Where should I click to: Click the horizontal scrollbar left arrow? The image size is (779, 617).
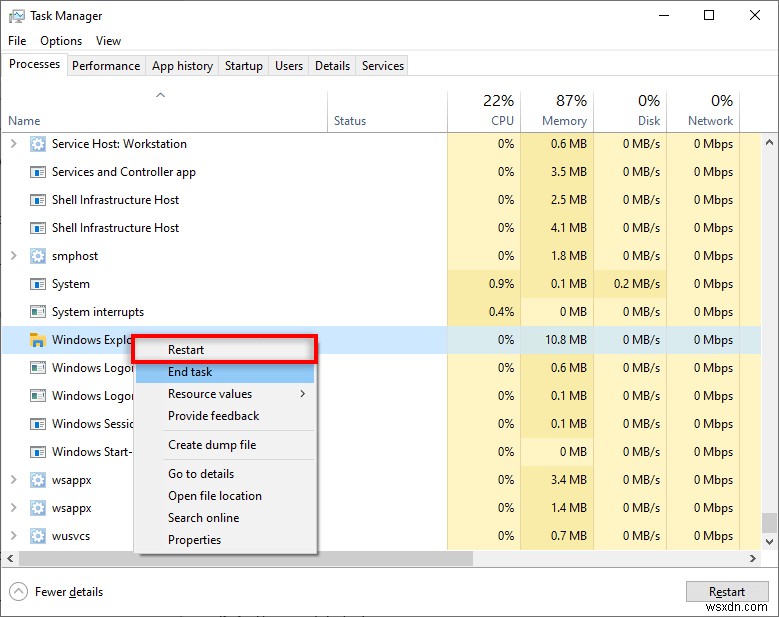pos(10,558)
